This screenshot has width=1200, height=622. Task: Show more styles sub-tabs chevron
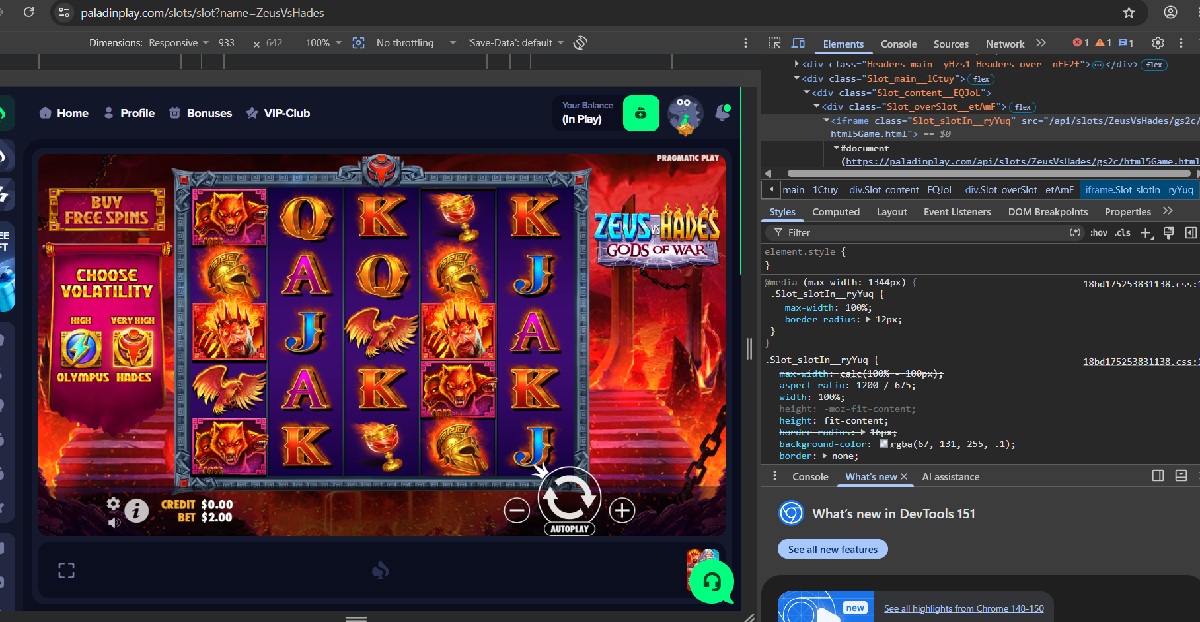click(1167, 212)
